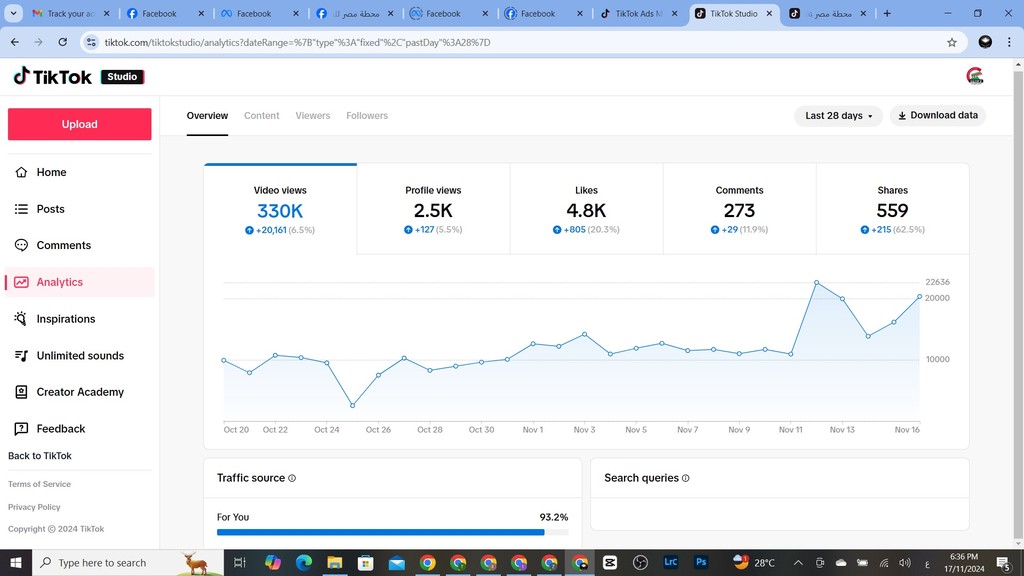Screen dimensions: 1024x576
Task: Click the Upload button
Action: [80, 124]
